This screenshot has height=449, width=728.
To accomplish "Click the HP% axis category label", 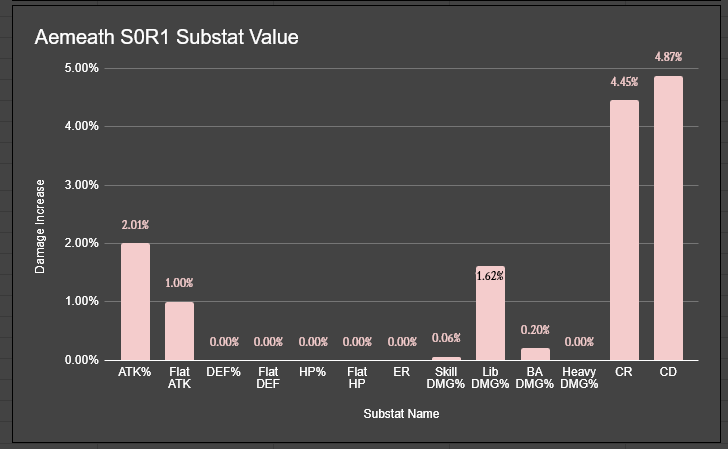I will tap(312, 372).
